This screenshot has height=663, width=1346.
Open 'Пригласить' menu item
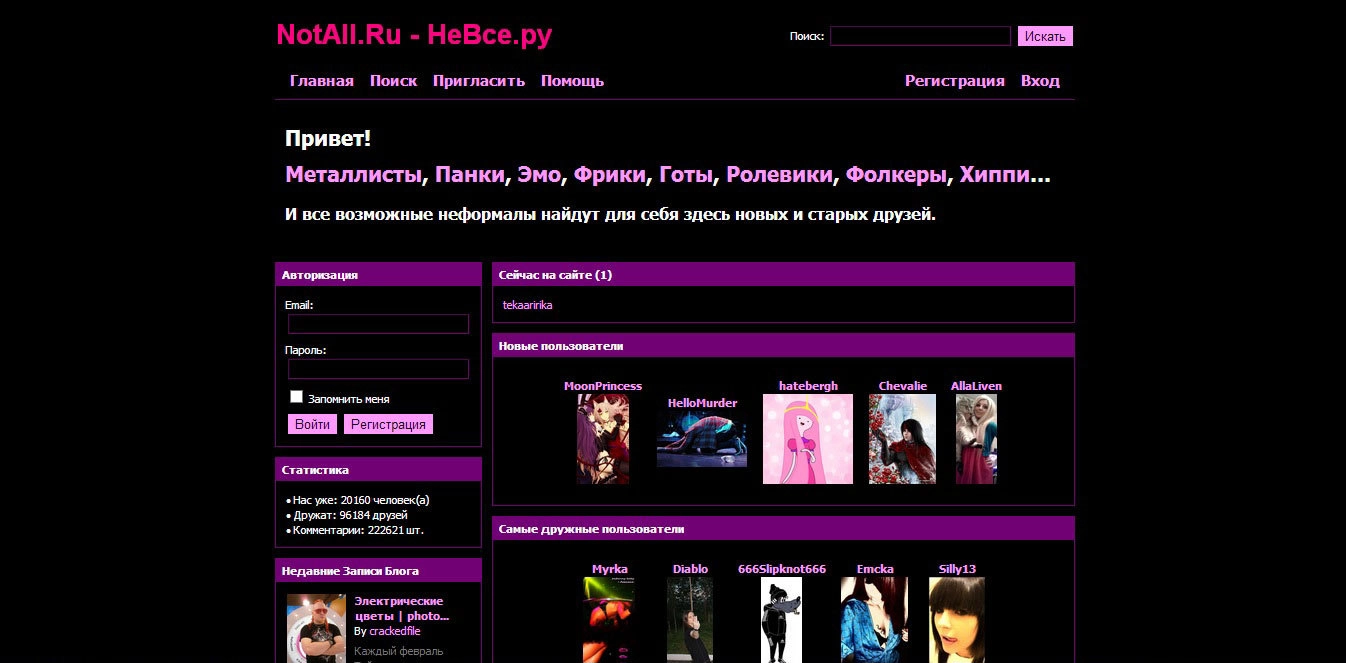478,81
